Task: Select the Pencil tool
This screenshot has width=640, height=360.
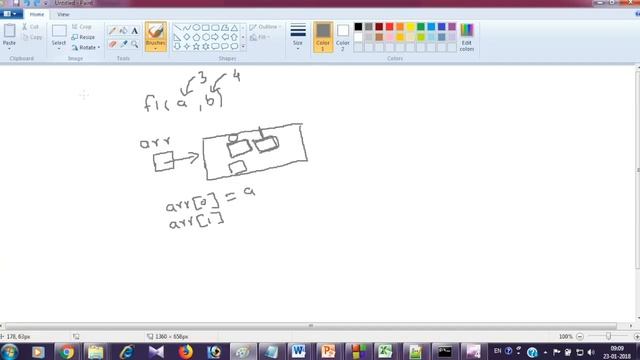Action: tap(113, 31)
